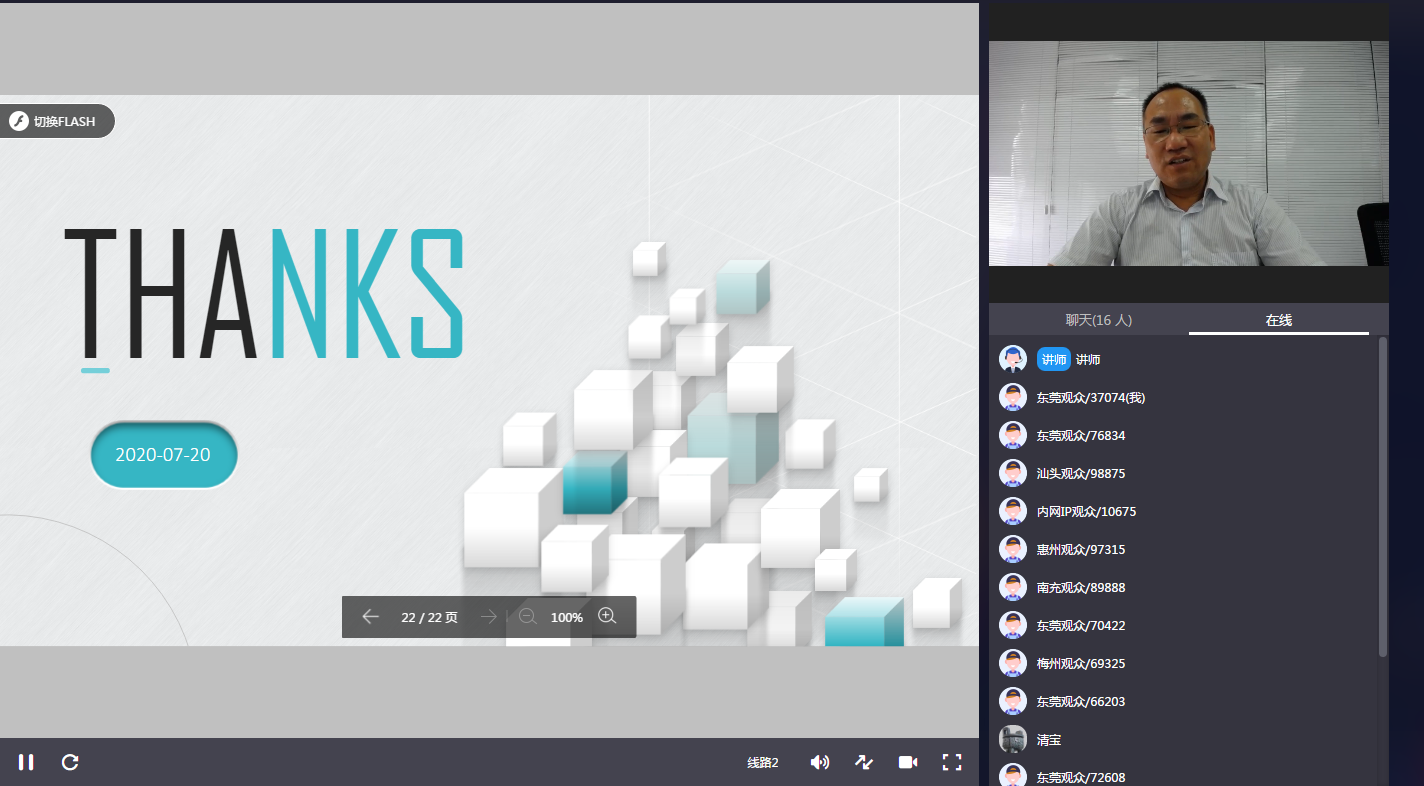Image resolution: width=1424 pixels, height=786 pixels.
Task: Select the 在线 online tab
Action: [1278, 320]
